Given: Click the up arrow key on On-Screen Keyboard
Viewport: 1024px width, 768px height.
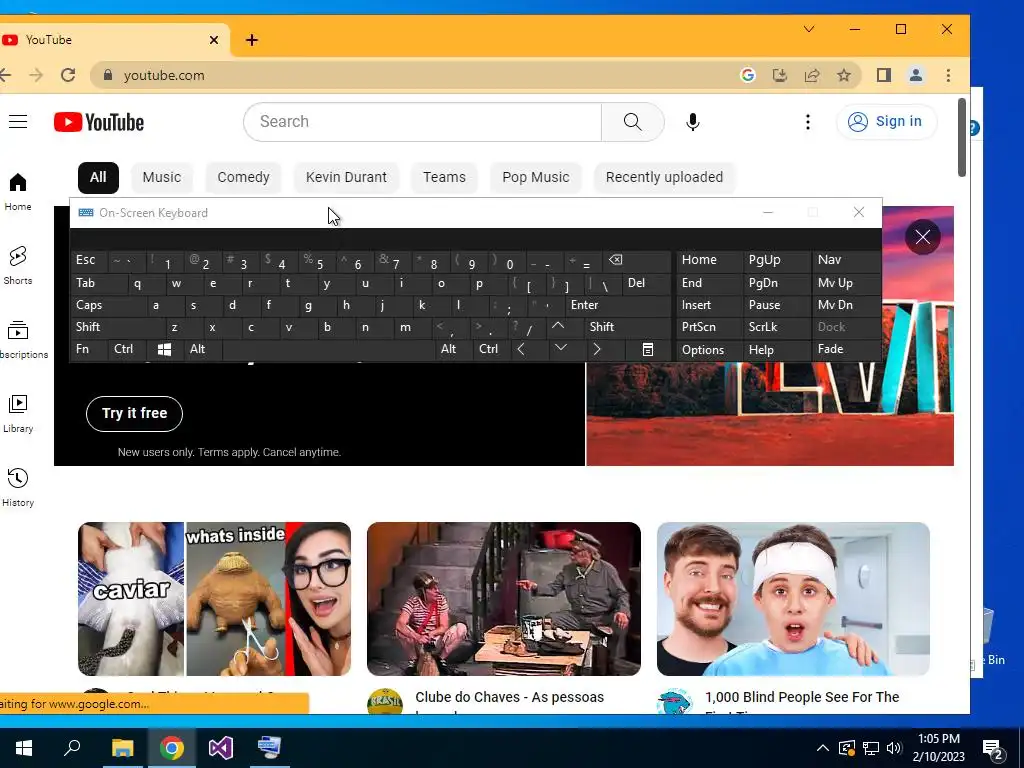Looking at the screenshot, I should pyautogui.click(x=558, y=326).
